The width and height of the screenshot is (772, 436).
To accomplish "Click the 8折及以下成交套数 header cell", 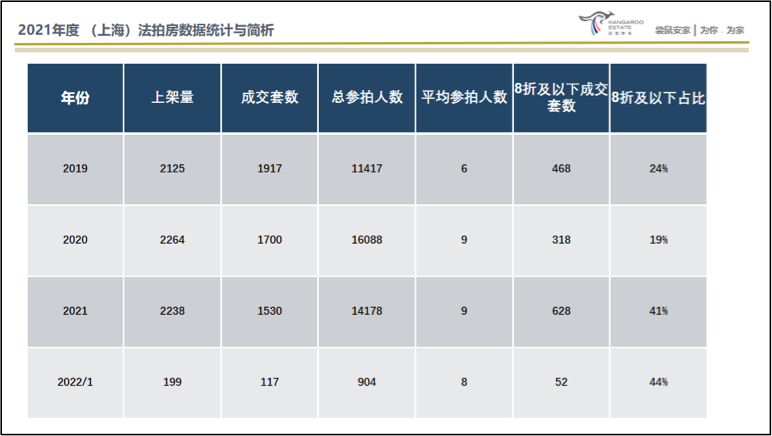I will coord(560,98).
